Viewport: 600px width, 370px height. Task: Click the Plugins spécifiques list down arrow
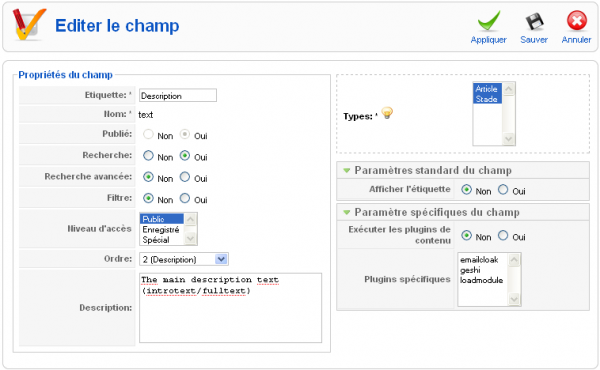point(514,299)
